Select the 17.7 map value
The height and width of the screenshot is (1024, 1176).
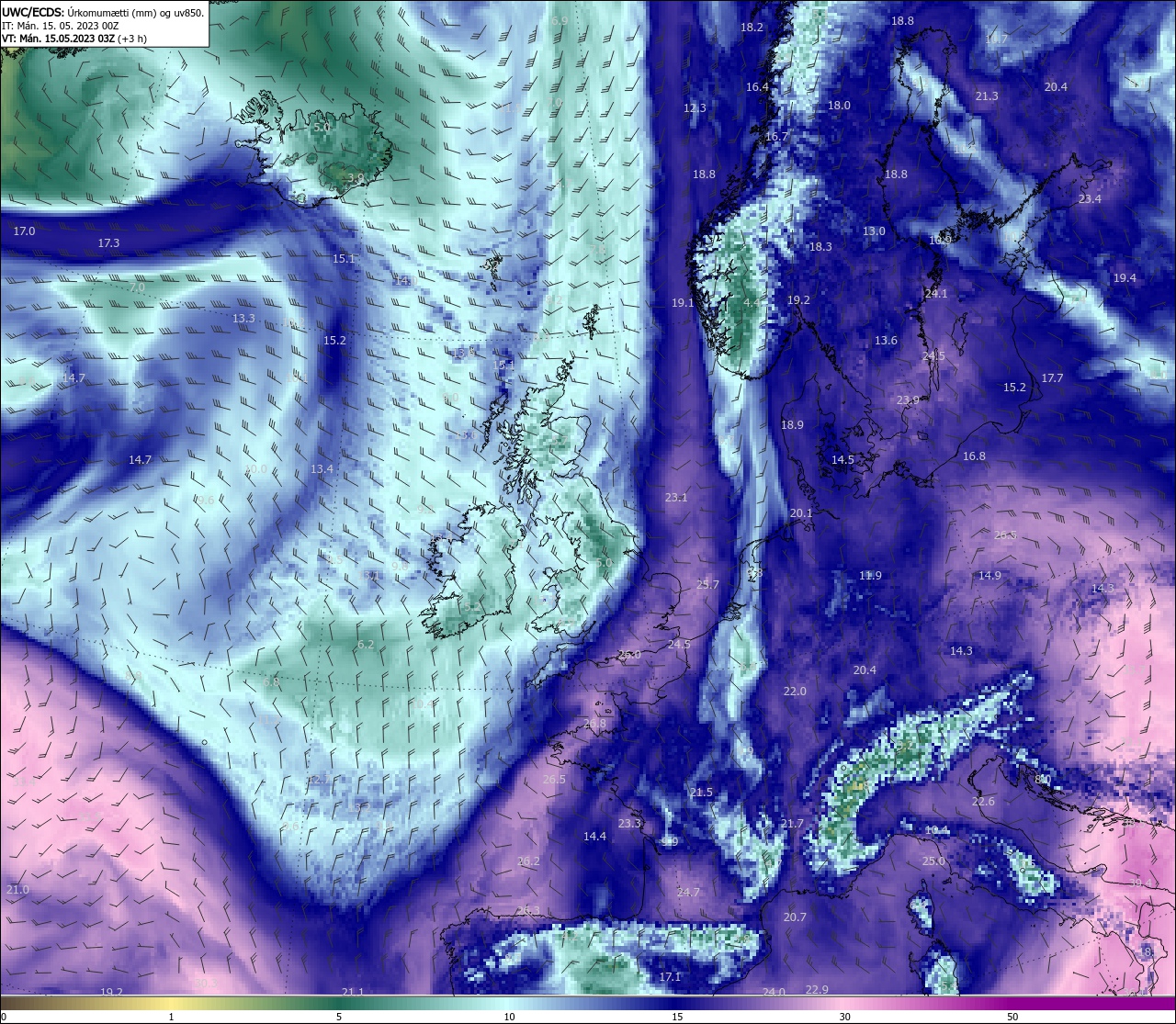1052,378
